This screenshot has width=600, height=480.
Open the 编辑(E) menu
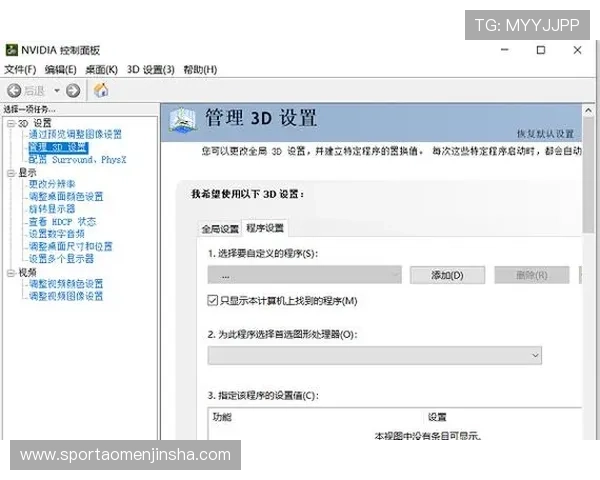click(60, 70)
